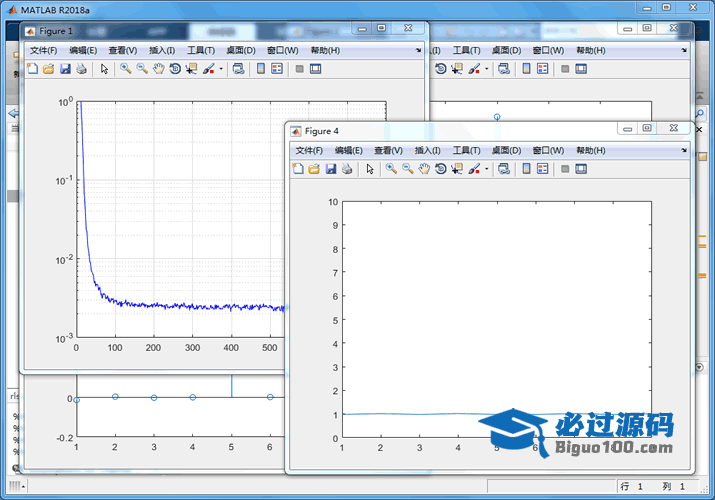Image resolution: width=715 pixels, height=500 pixels.
Task: Click Save icon in Figure 4 toolbar
Action: tap(331, 169)
